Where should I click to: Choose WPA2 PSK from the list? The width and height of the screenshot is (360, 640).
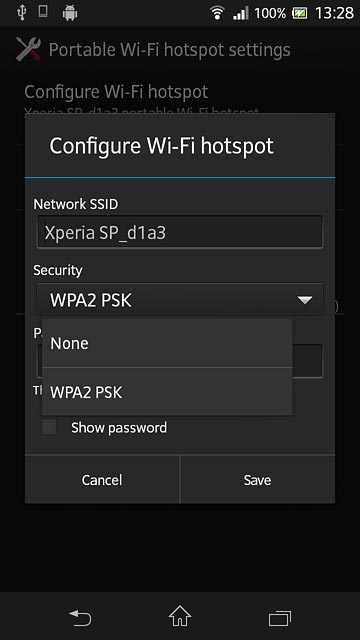[x=167, y=392]
